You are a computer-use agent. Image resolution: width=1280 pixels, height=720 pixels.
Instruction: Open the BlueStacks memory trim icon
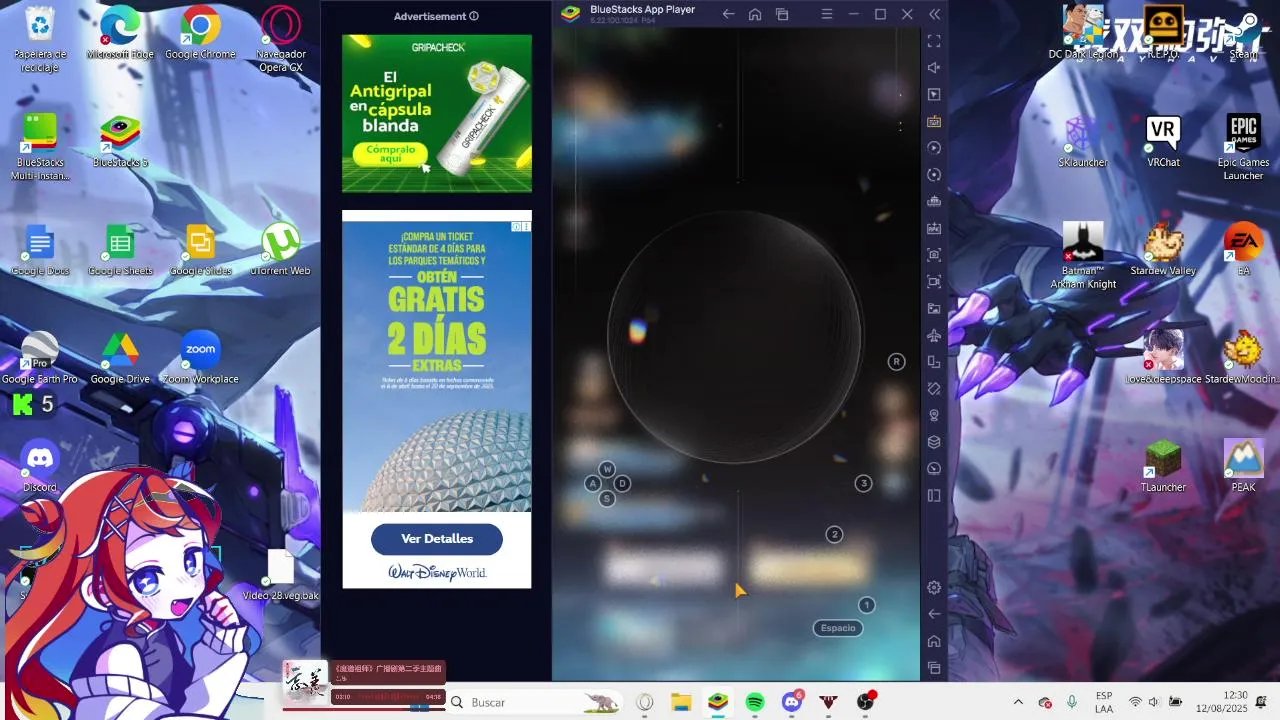(934, 201)
